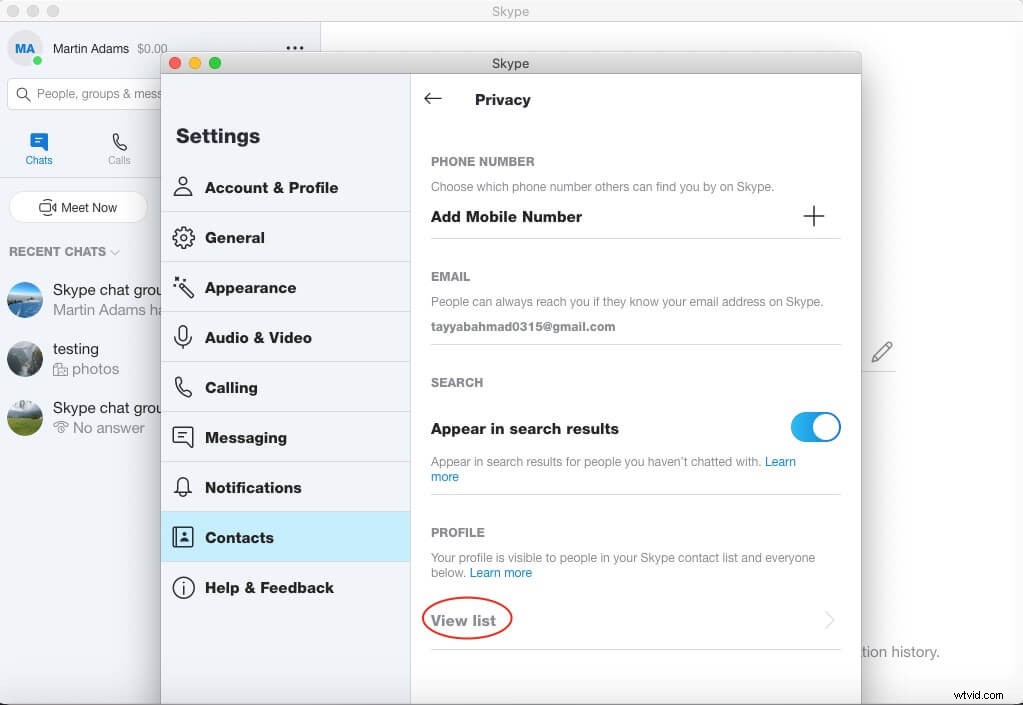The height and width of the screenshot is (705, 1023).
Task: Switch to the Chats tab
Action: [38, 150]
